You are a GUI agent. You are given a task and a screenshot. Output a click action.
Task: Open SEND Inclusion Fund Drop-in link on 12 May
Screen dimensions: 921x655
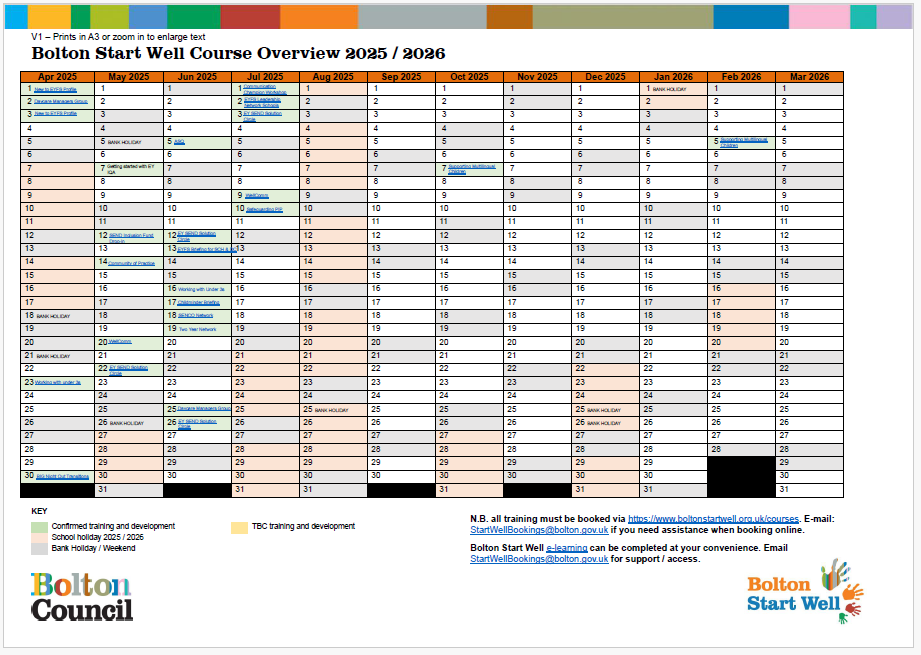pyautogui.click(x=131, y=238)
